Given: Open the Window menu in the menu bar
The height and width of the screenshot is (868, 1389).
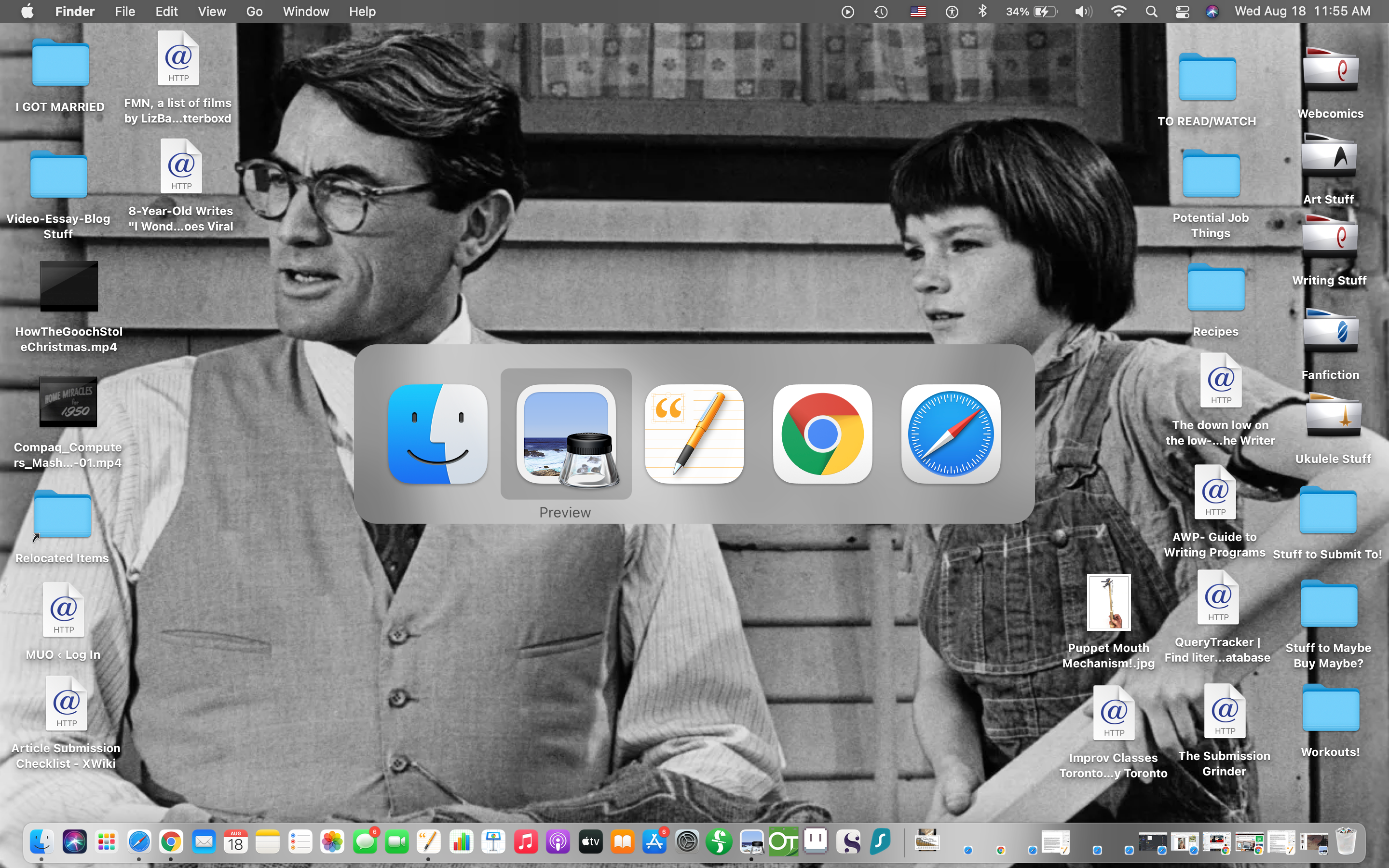Looking at the screenshot, I should pos(305,11).
